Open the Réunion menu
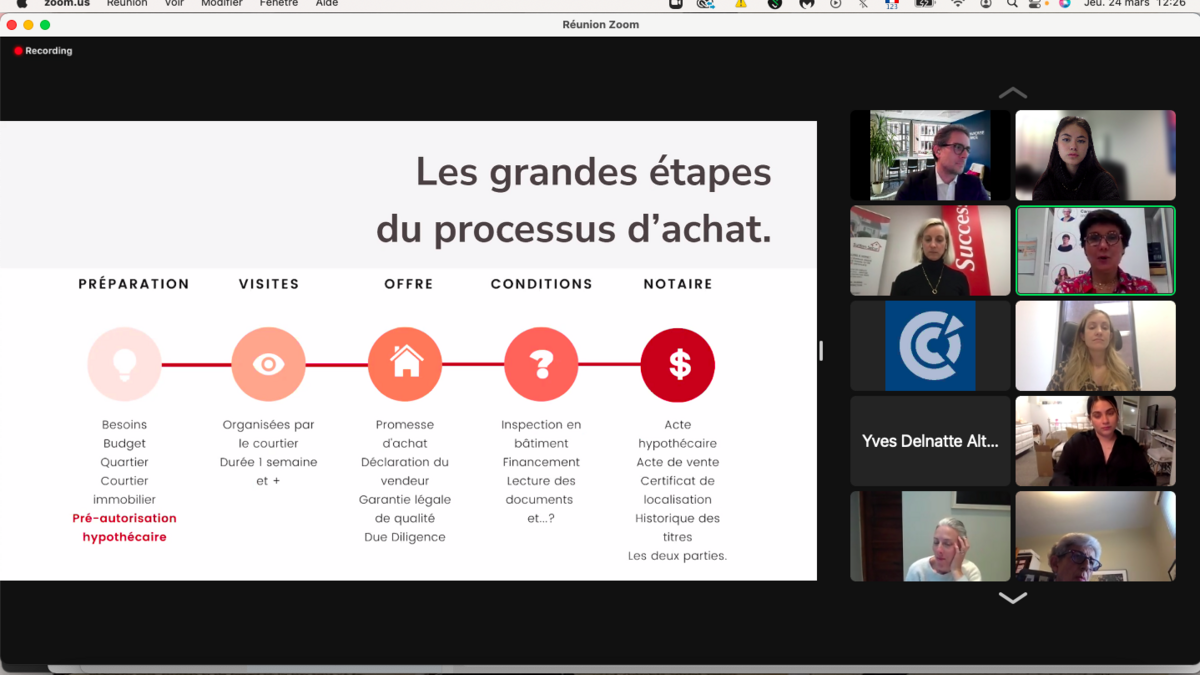Screen dimensions: 1200x675 127,4
